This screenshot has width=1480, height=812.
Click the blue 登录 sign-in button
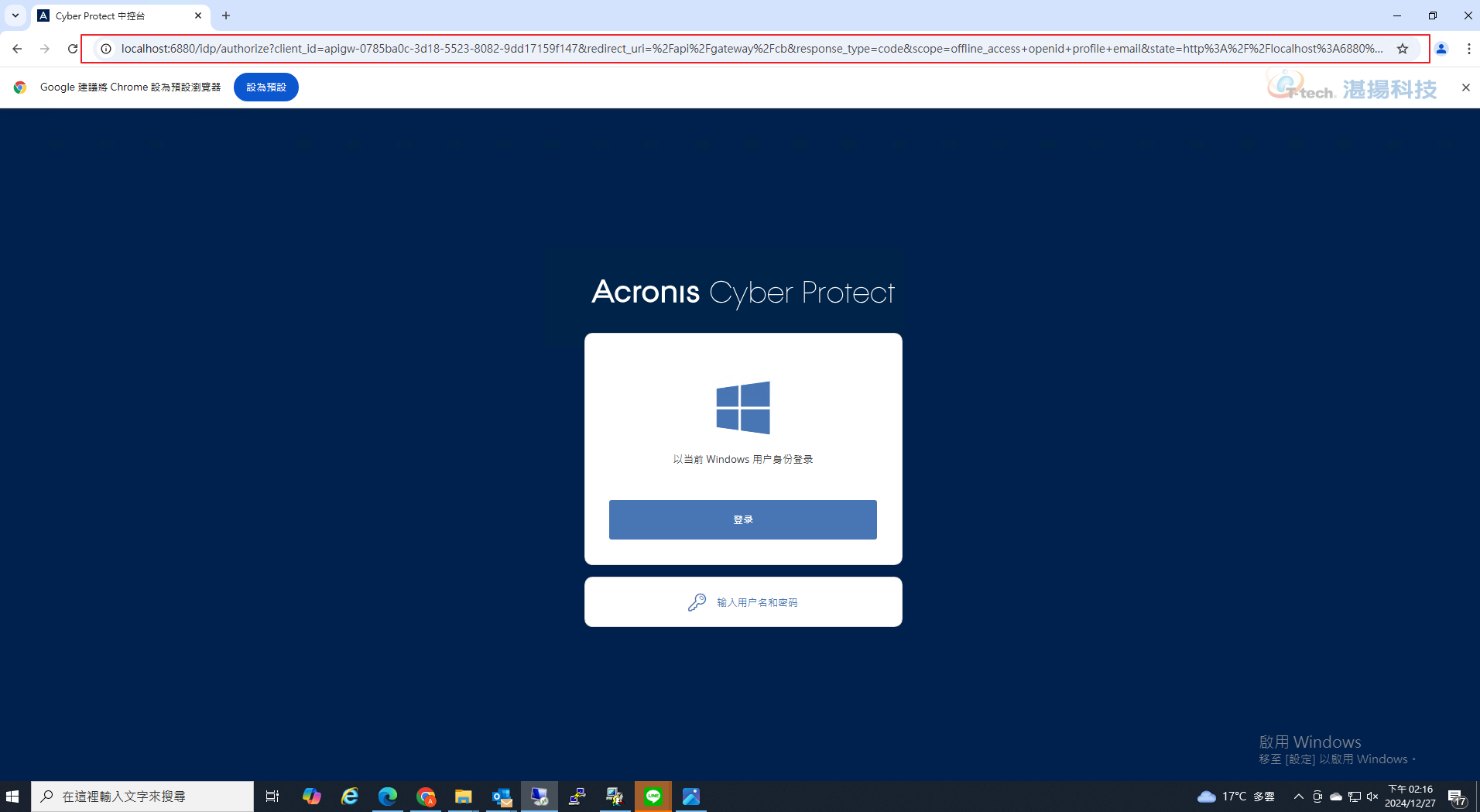click(742, 519)
